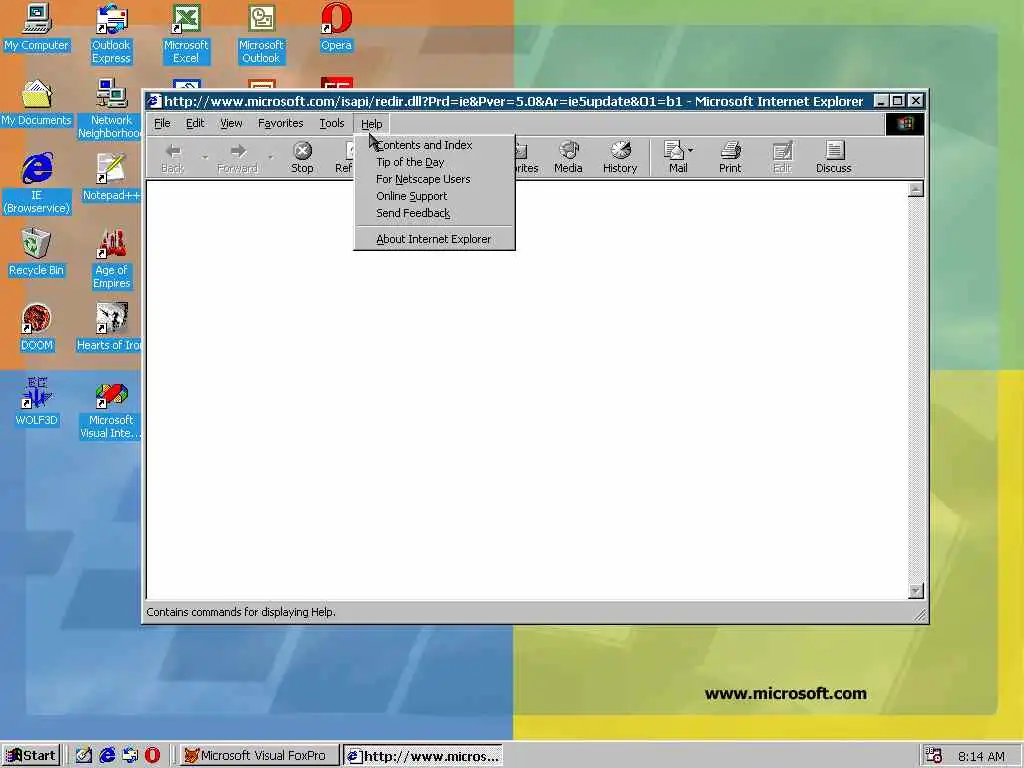Close the open Help menu
Screen dimensions: 1024x768
372,124
